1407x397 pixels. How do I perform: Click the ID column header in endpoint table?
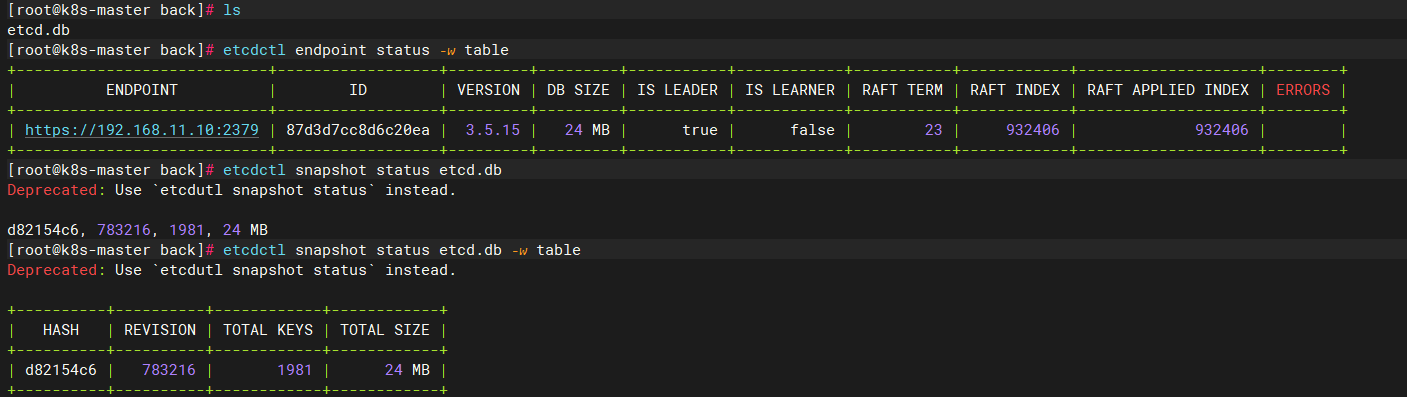(x=358, y=90)
